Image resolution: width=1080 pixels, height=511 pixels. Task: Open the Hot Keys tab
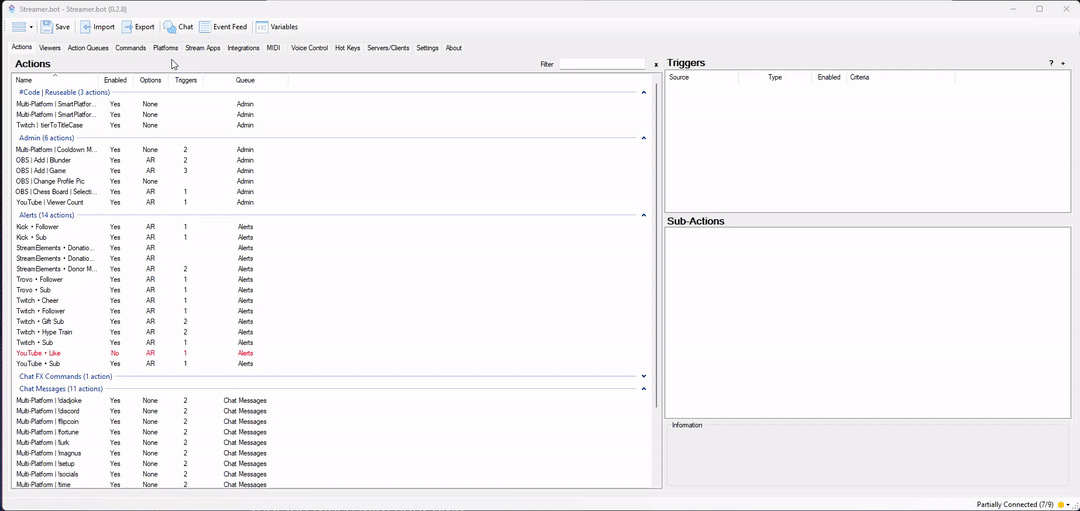pos(347,48)
